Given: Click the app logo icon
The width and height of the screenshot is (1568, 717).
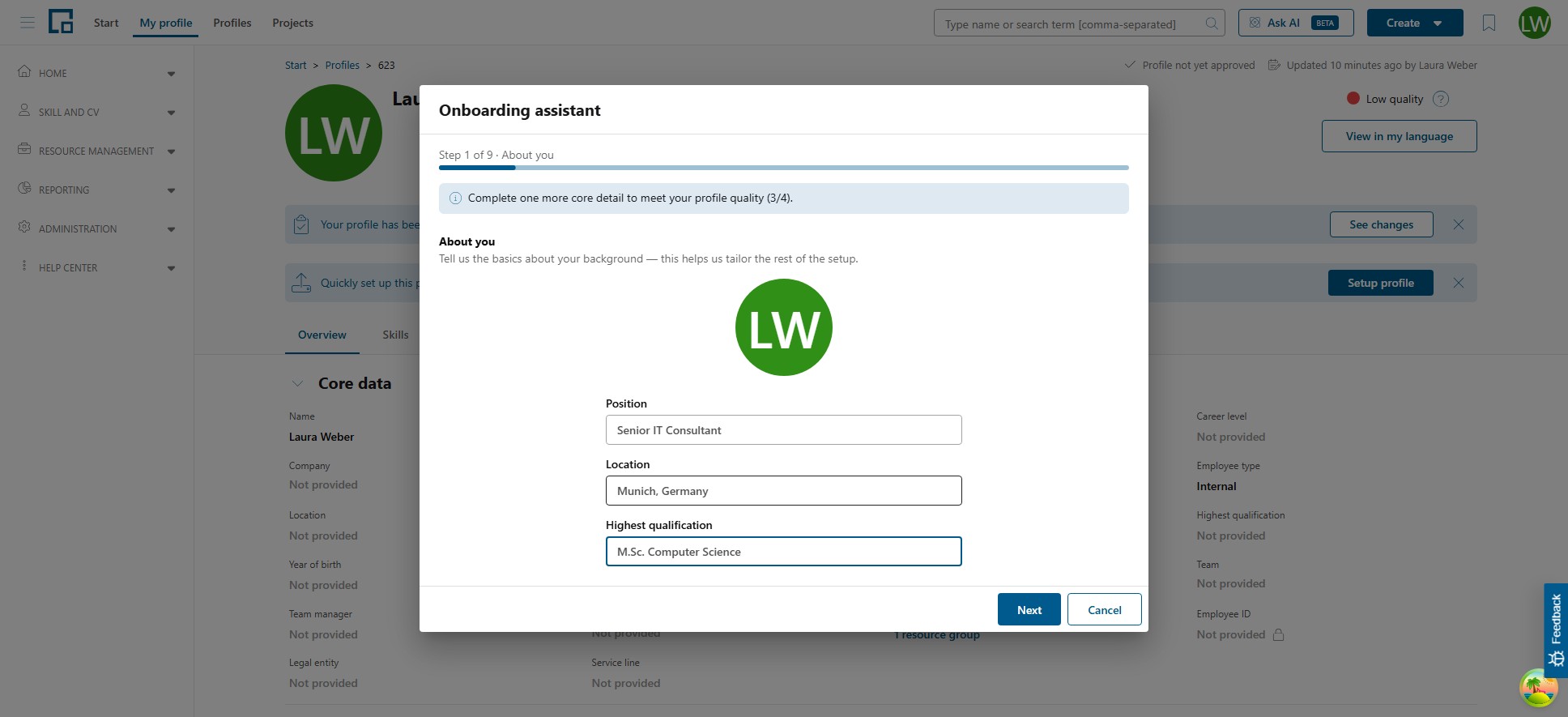Looking at the screenshot, I should tap(61, 22).
